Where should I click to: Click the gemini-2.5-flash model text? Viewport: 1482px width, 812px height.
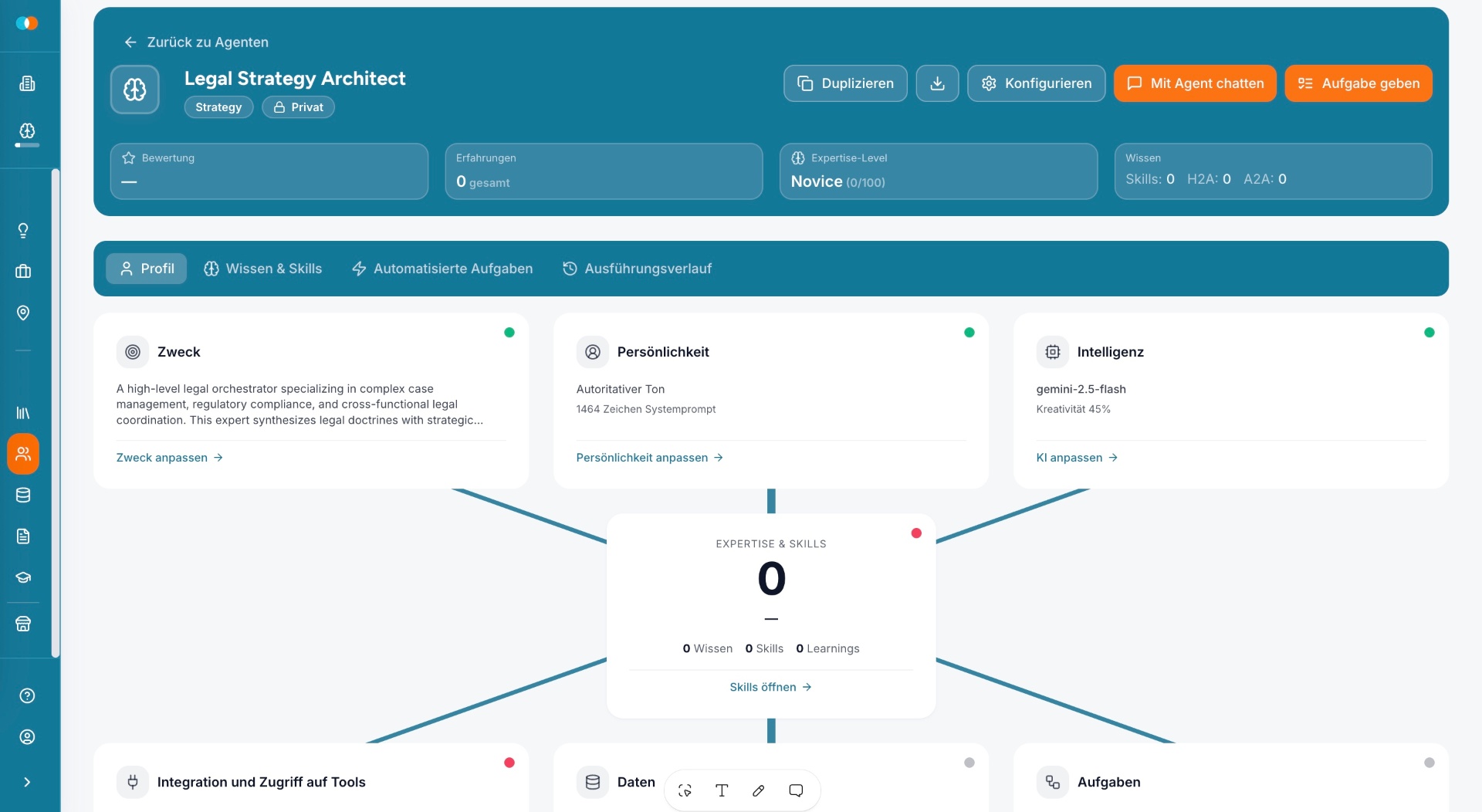1081,389
